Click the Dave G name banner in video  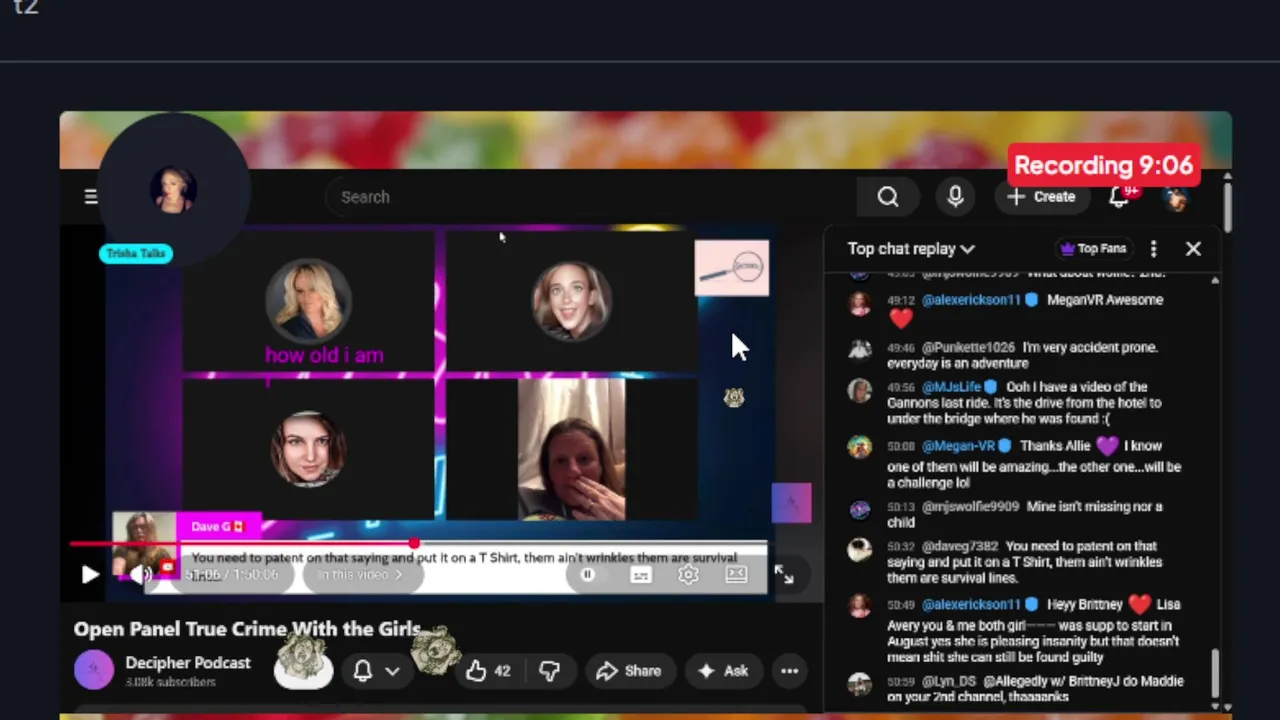218,526
